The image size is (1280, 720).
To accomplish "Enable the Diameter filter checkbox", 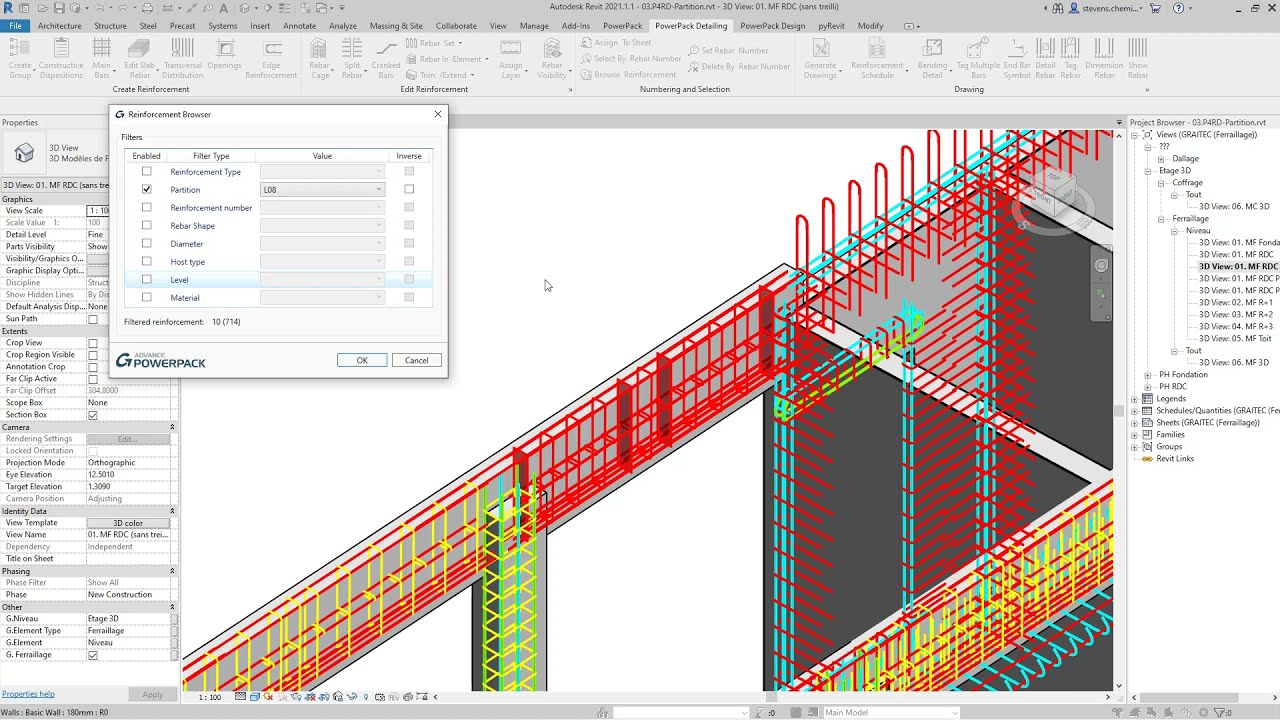I will (147, 244).
